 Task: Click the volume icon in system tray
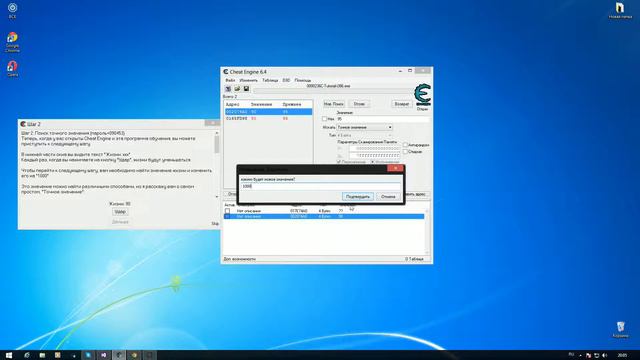point(604,355)
